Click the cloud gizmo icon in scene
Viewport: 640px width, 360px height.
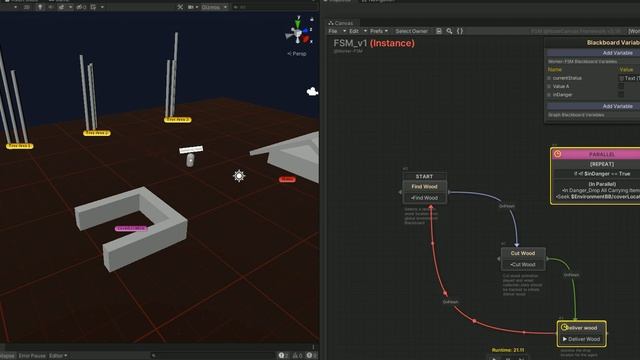[x=312, y=91]
